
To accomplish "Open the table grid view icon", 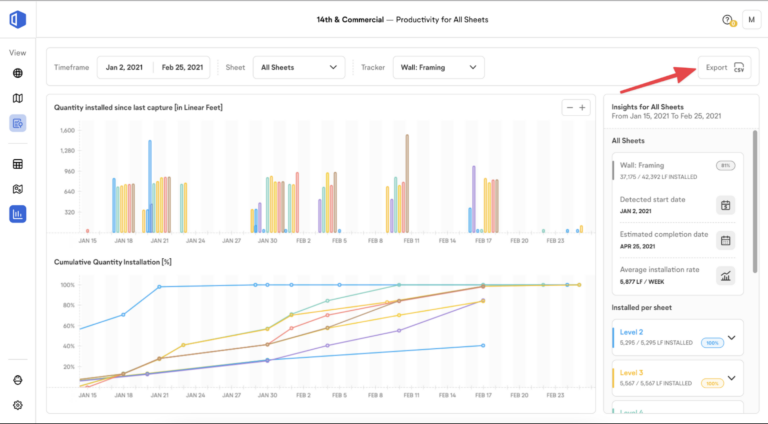I will point(18,164).
